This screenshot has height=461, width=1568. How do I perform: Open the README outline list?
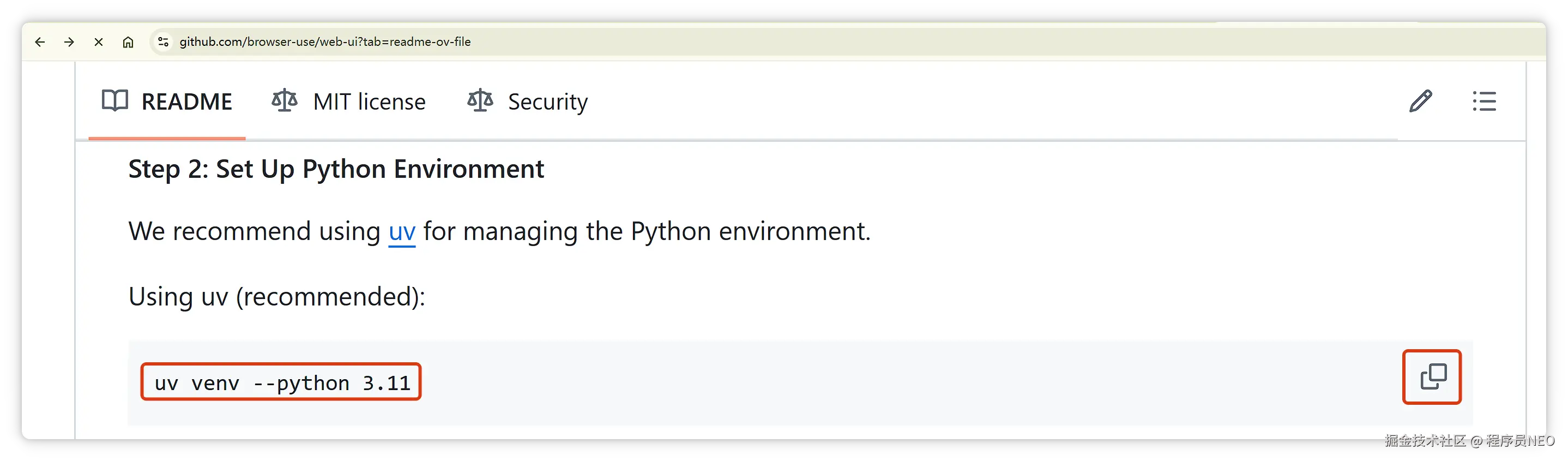(1484, 101)
